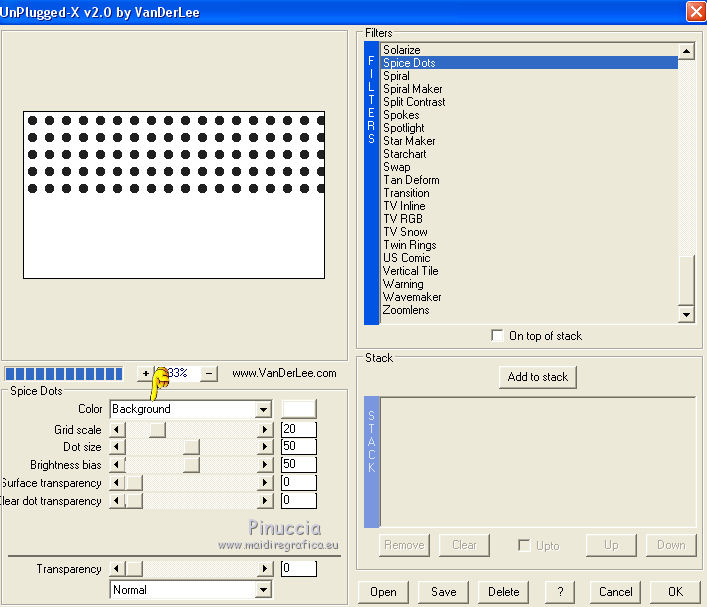707x607 pixels.
Task: Click Grid scale value field showing 20
Action: (298, 429)
